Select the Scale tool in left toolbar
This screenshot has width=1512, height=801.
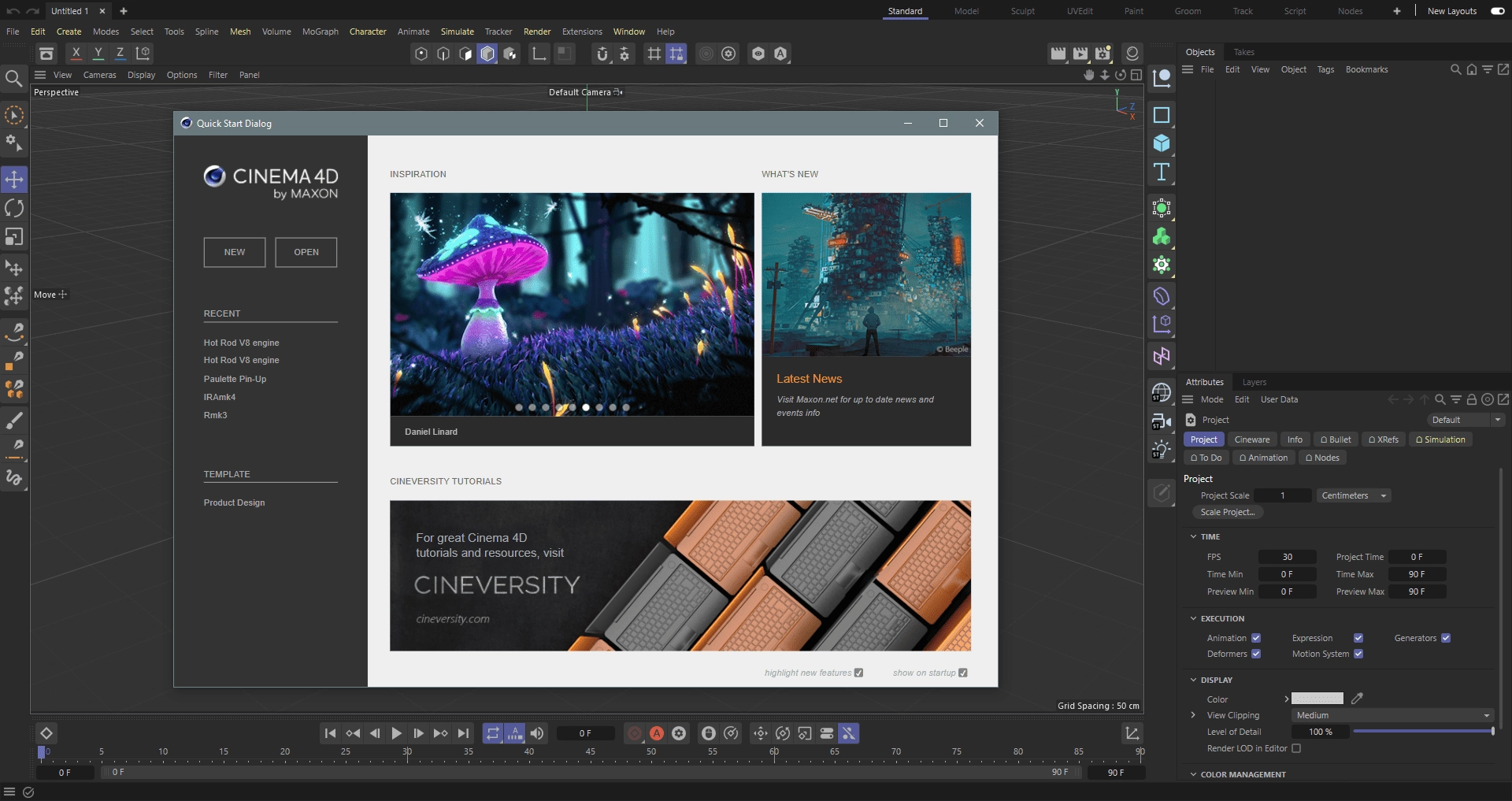(14, 236)
